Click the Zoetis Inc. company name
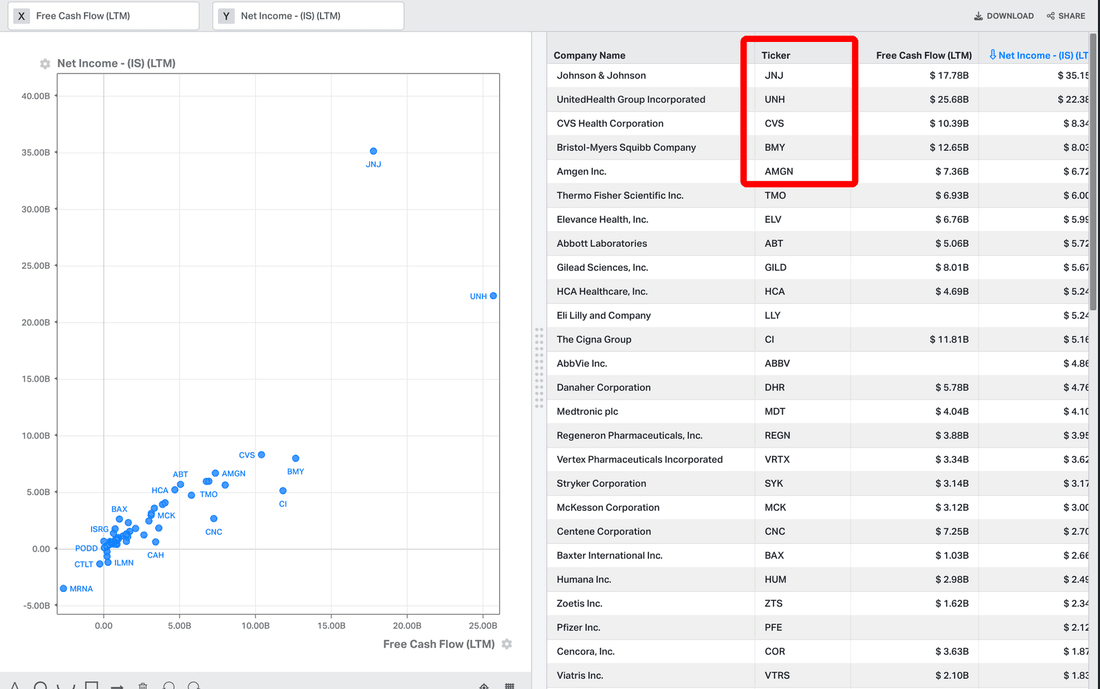The height and width of the screenshot is (689, 1100). 579,603
